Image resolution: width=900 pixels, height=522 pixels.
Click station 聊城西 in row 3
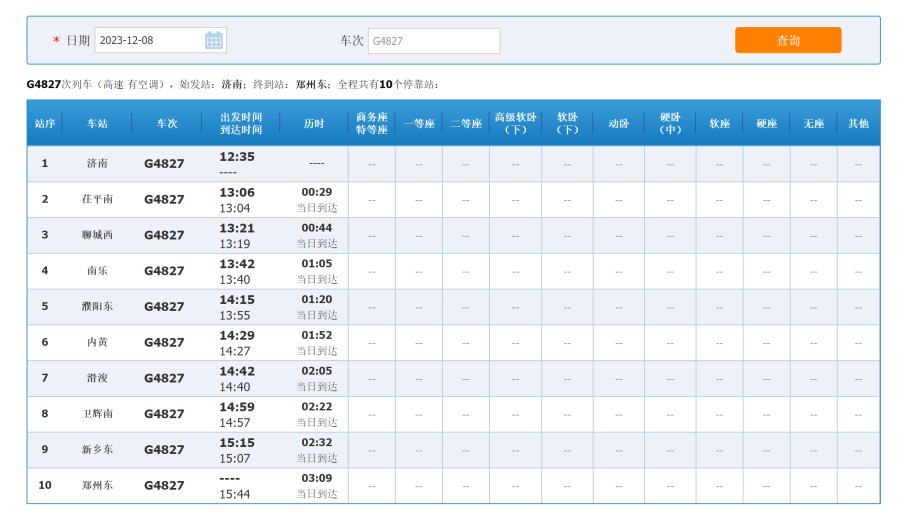pos(97,235)
